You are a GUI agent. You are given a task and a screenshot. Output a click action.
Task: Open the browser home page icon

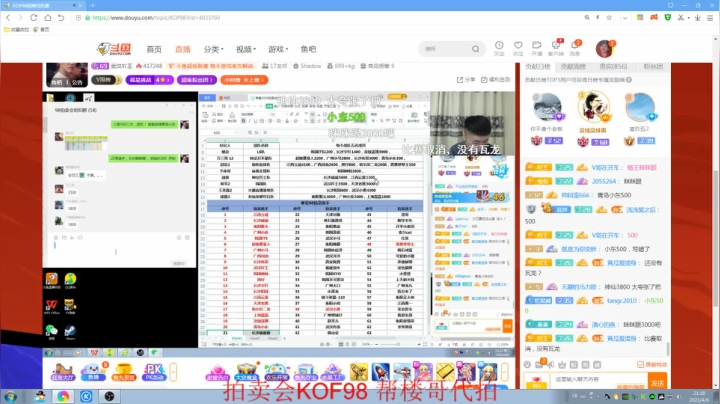pos(48,17)
